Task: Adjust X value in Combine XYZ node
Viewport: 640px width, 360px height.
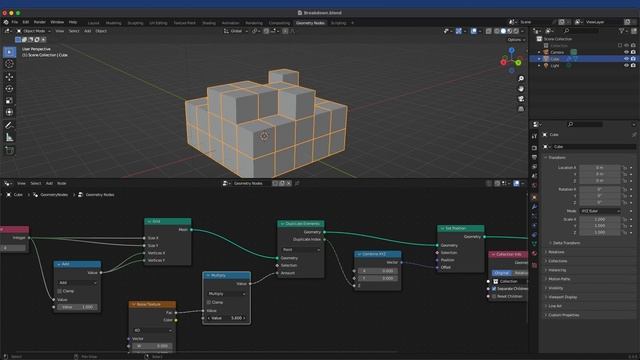Action: [x=378, y=271]
